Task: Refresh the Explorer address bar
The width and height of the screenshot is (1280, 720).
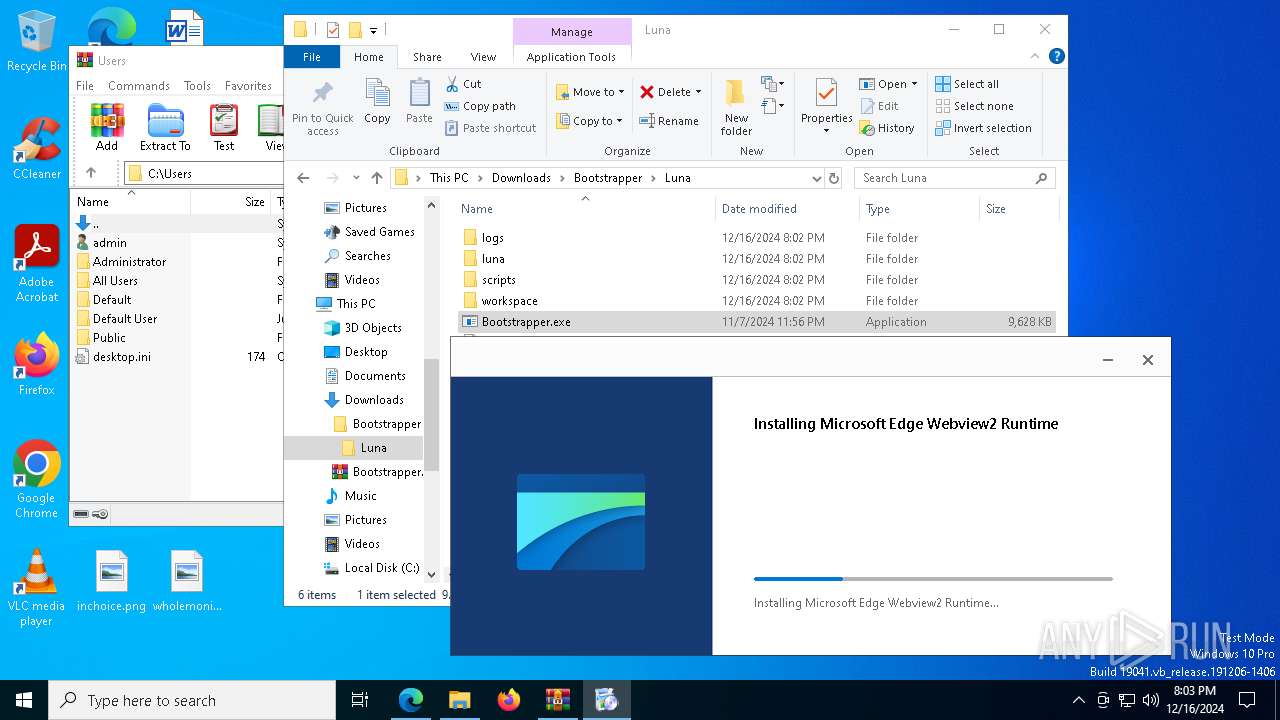Action: (x=834, y=178)
